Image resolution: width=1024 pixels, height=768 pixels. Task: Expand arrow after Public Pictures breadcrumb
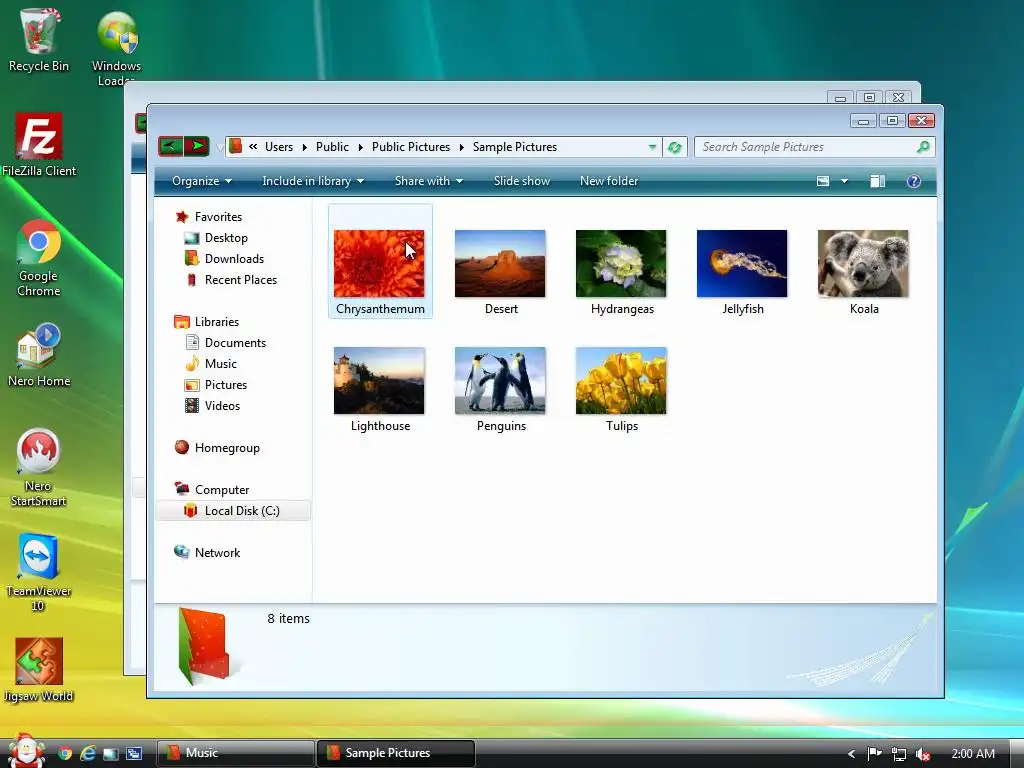461,147
